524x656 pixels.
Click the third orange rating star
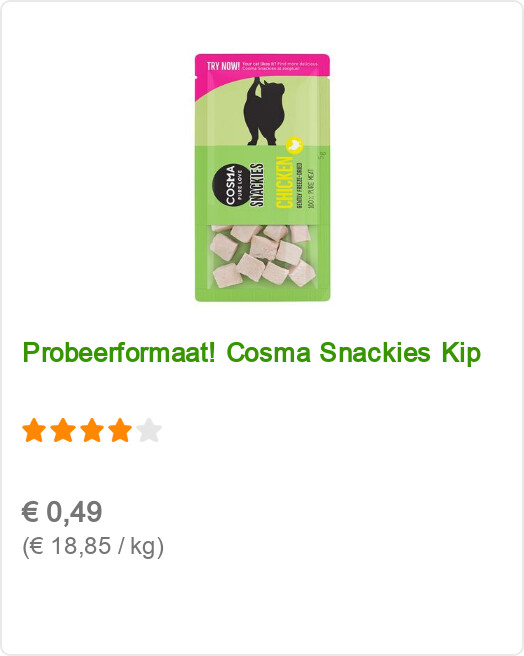coord(92,430)
